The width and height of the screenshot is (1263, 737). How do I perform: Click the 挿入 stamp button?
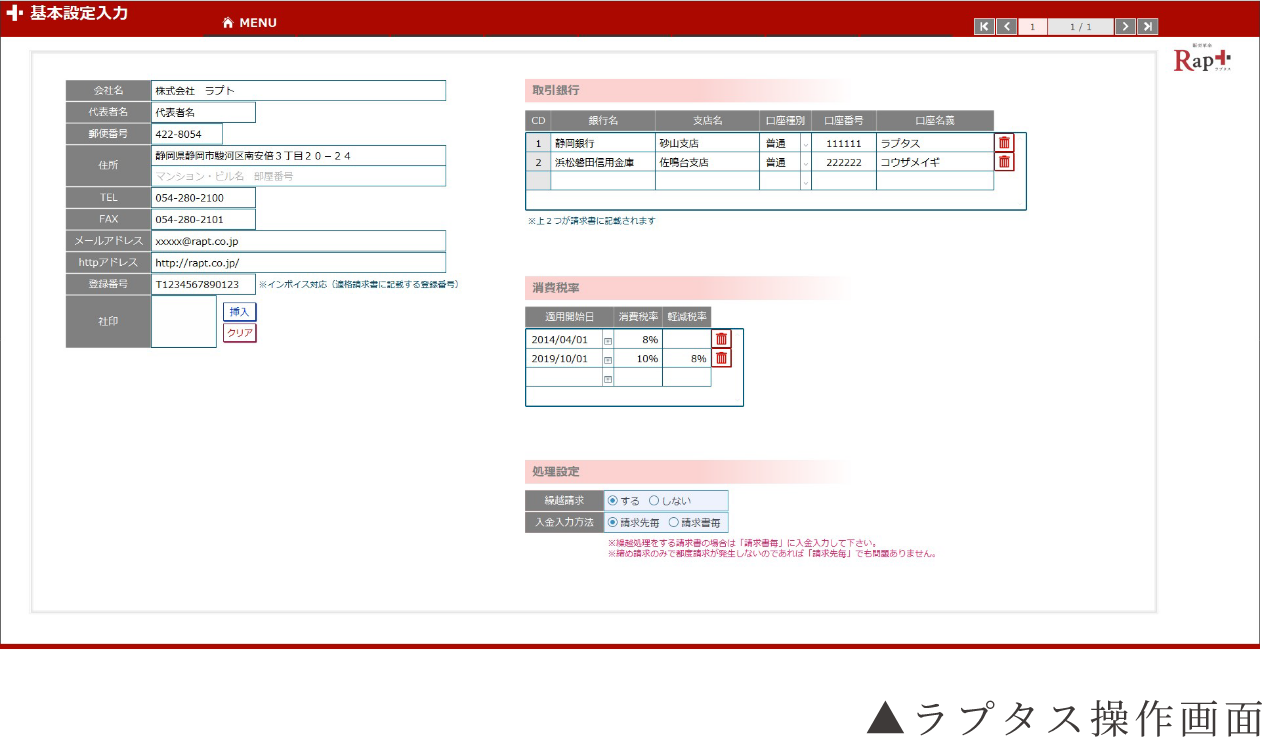click(x=239, y=311)
